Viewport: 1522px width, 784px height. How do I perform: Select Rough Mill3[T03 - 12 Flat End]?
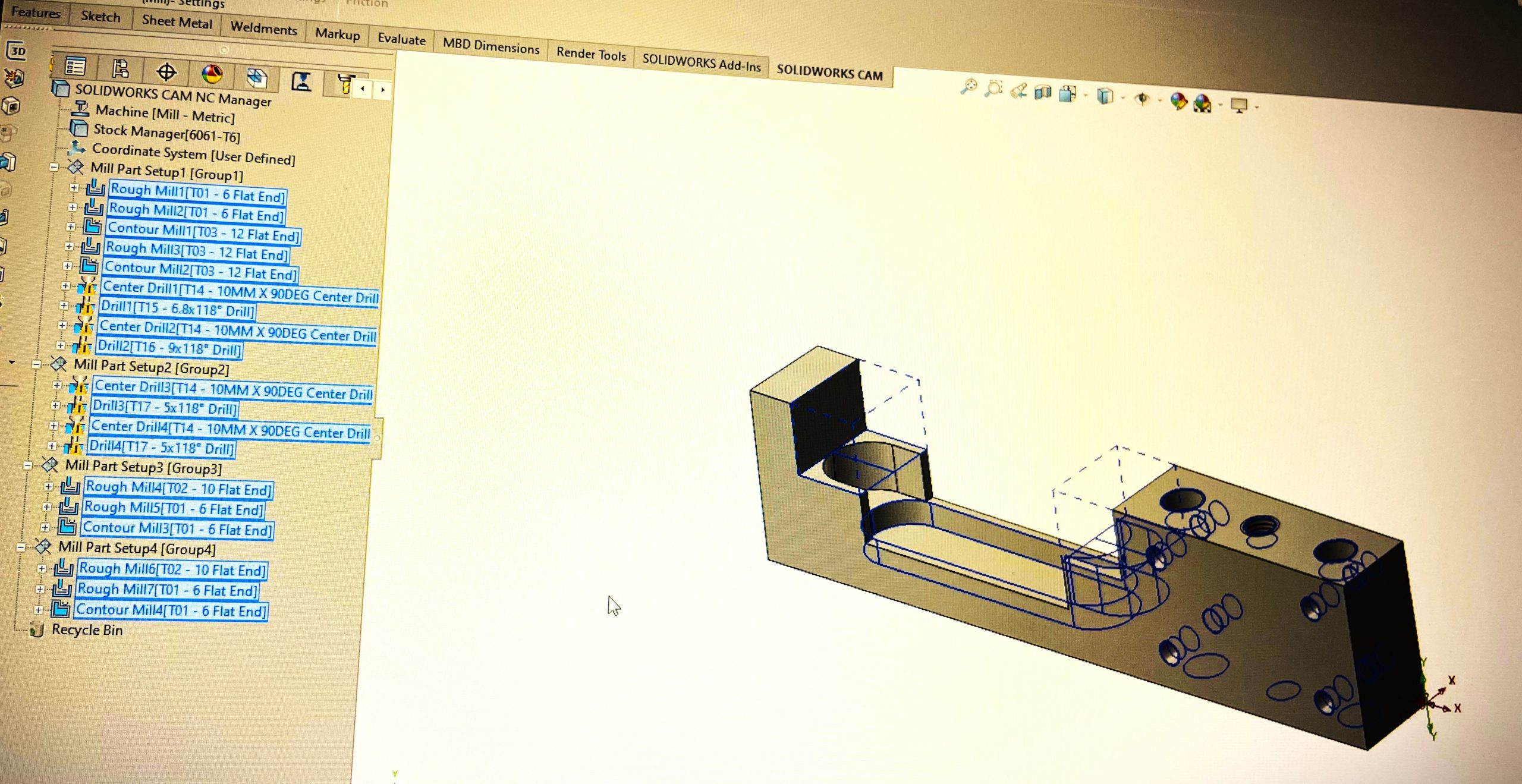tap(197, 251)
